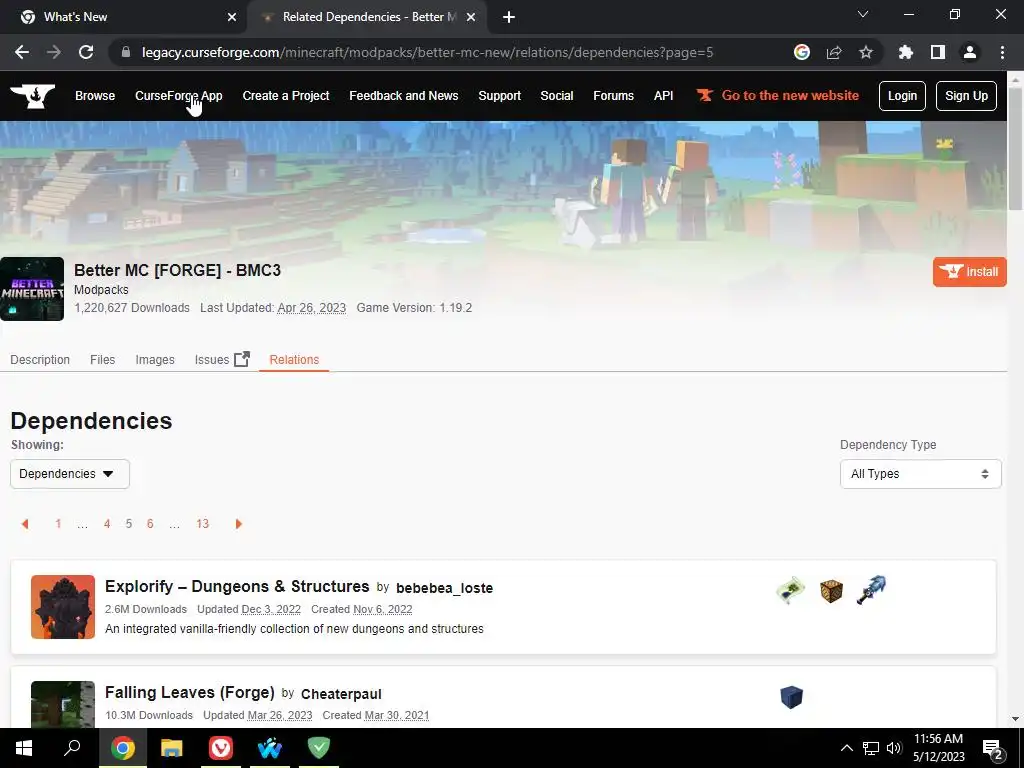Show hidden system tray icons
This screenshot has width=1024, height=768.
pyautogui.click(x=846, y=748)
